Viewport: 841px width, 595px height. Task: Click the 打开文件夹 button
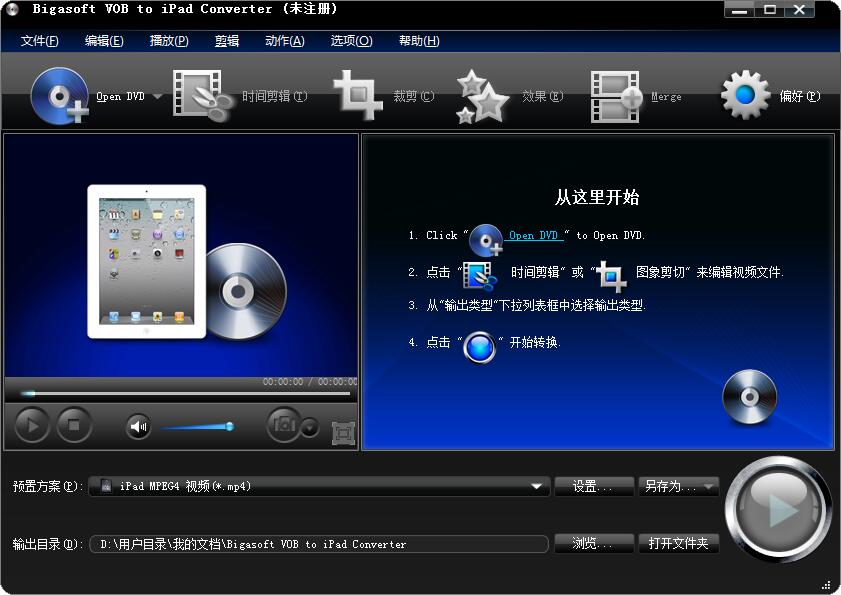678,543
